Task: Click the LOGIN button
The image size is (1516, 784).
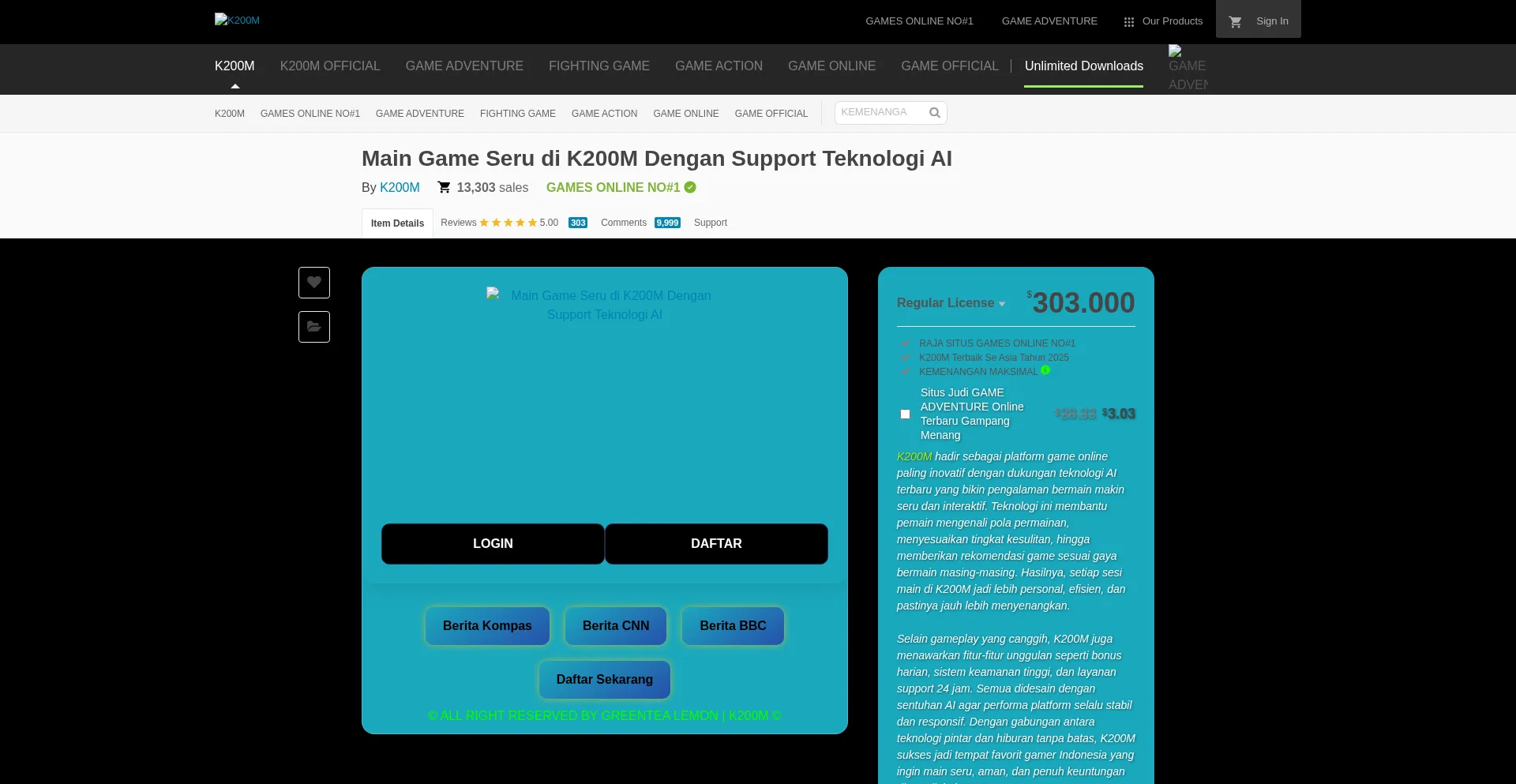Action: [x=493, y=544]
